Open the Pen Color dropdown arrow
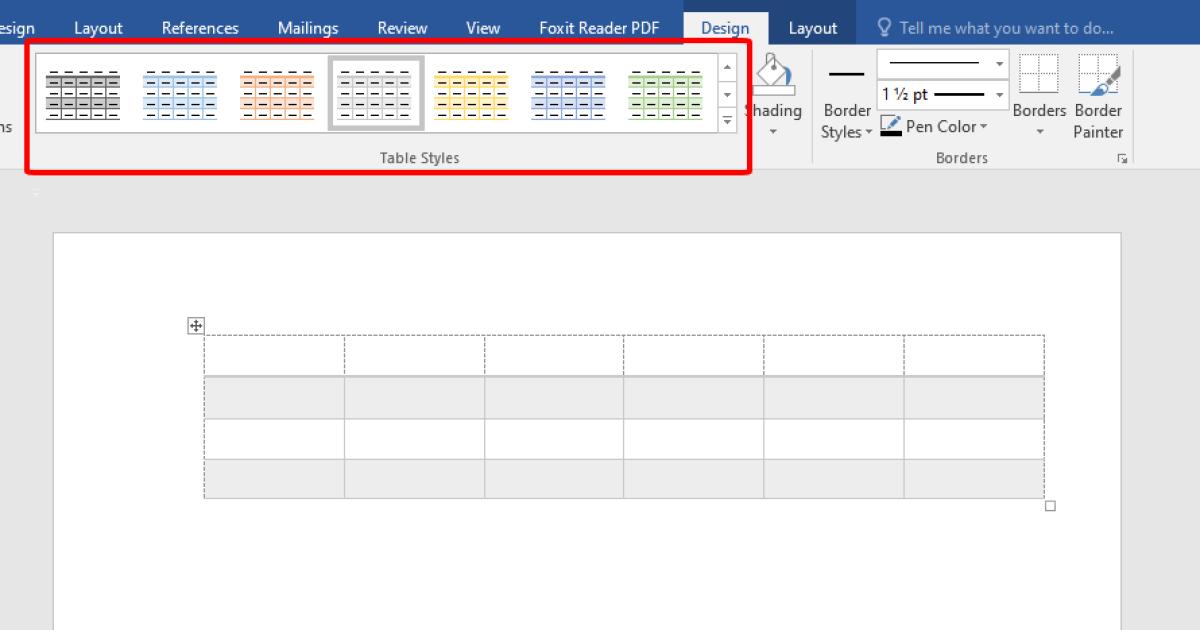This screenshot has width=1200, height=630. [x=983, y=126]
